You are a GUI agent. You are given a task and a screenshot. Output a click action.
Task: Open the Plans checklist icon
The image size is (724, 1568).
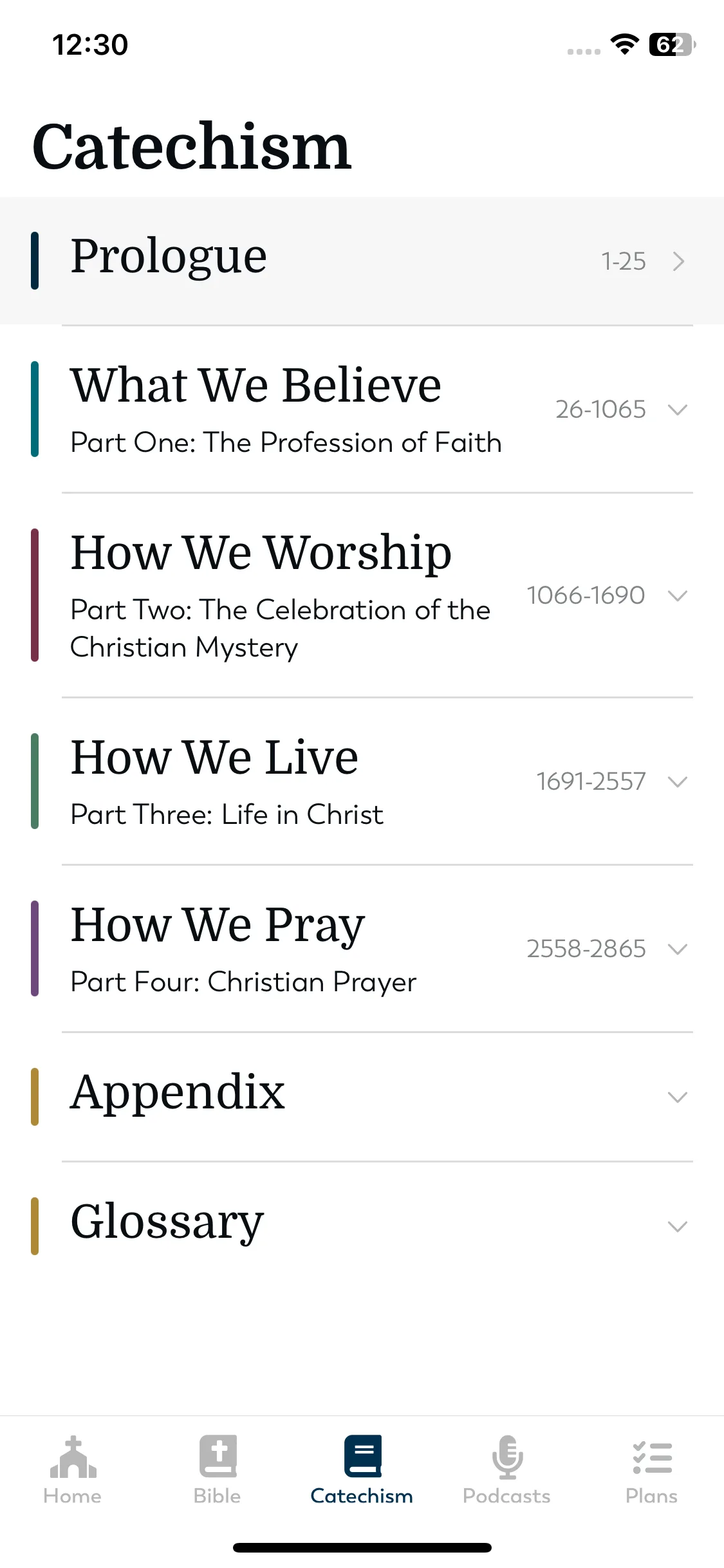[x=652, y=1457]
